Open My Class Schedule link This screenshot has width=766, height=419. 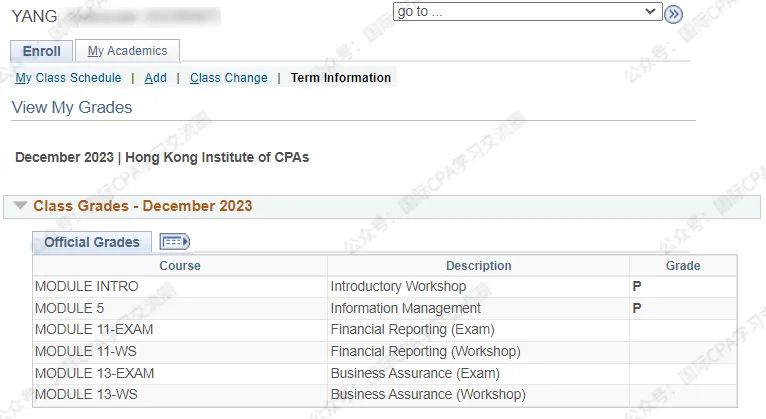(x=68, y=78)
